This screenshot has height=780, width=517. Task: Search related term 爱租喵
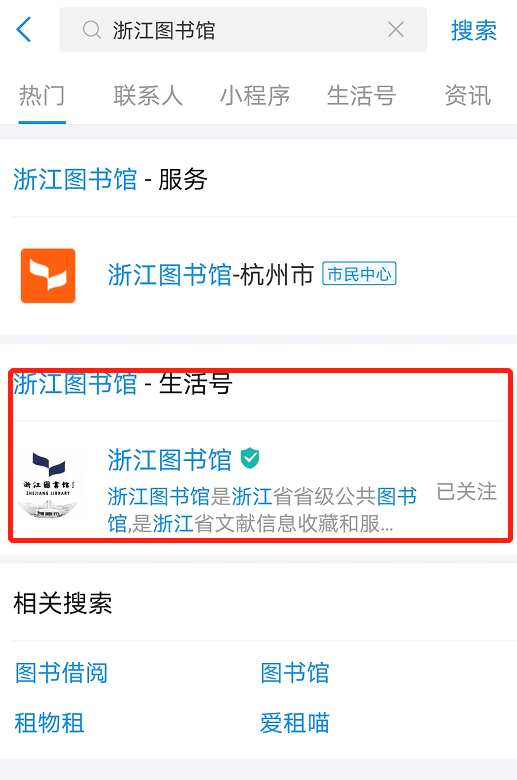tap(295, 723)
